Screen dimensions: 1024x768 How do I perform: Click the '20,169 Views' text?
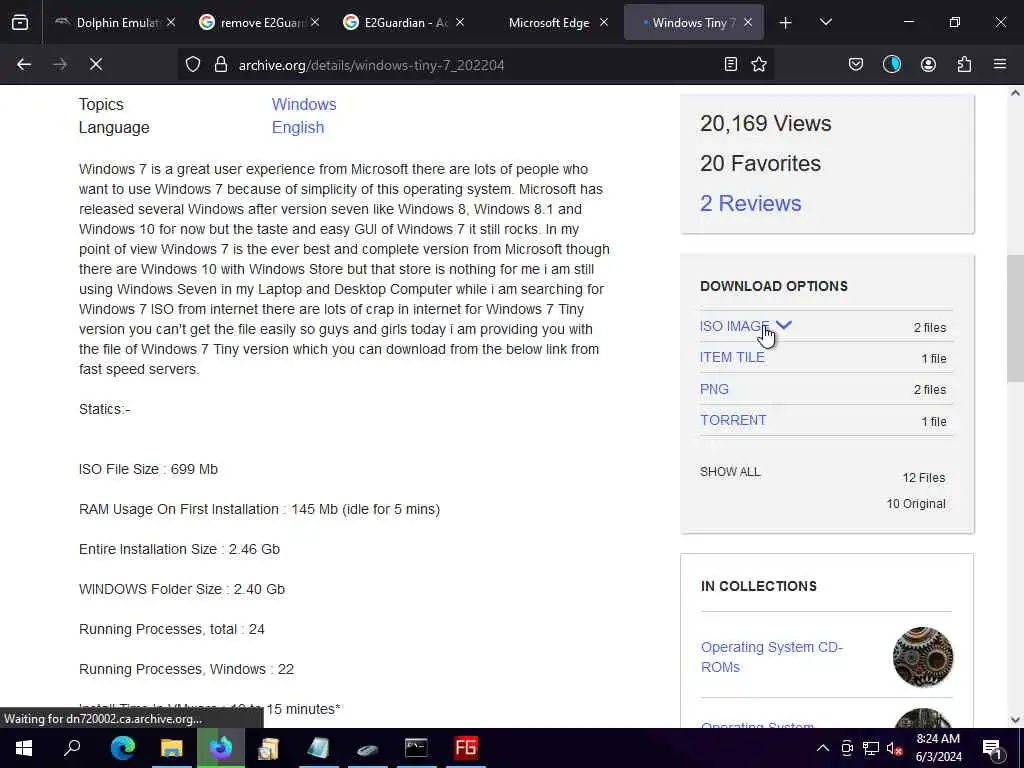click(x=765, y=123)
